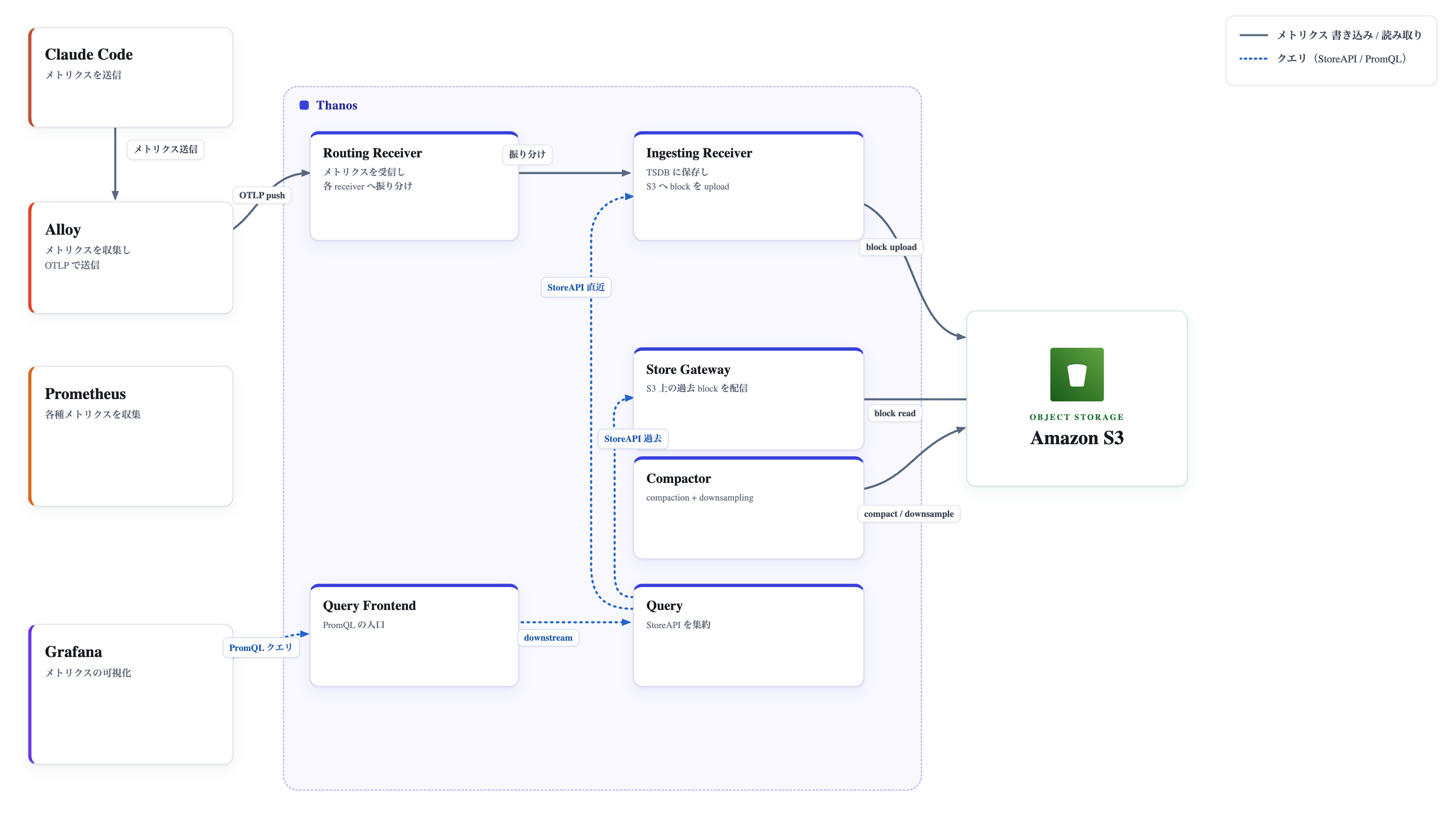Click the Compactor node title
The height and width of the screenshot is (826, 1456).
click(x=678, y=478)
